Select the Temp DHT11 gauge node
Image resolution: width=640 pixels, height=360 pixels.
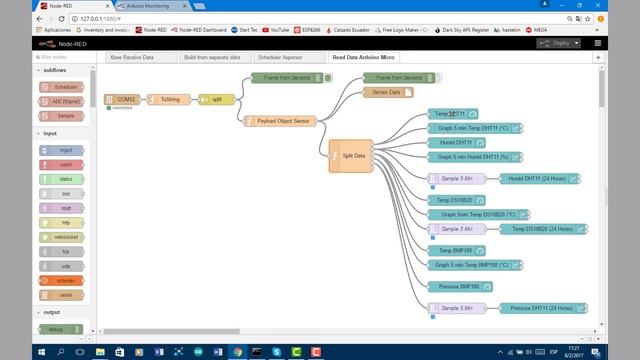pos(453,114)
